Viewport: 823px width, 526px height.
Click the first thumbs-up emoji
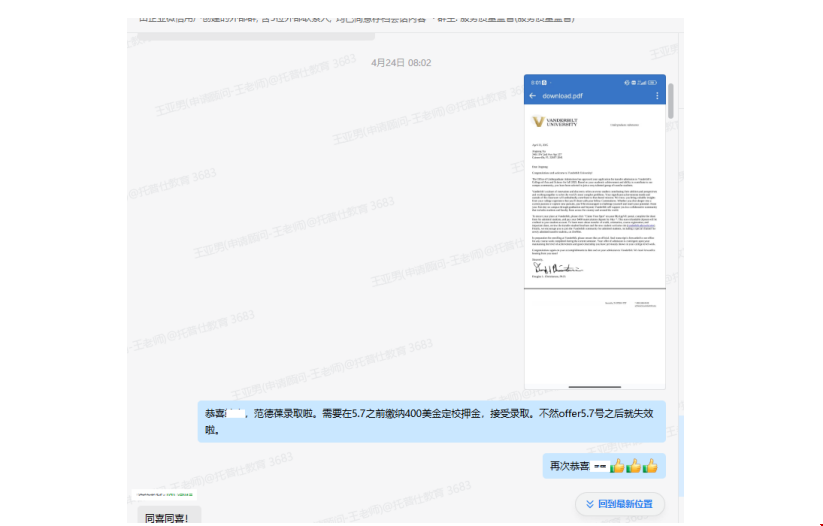pos(617,466)
